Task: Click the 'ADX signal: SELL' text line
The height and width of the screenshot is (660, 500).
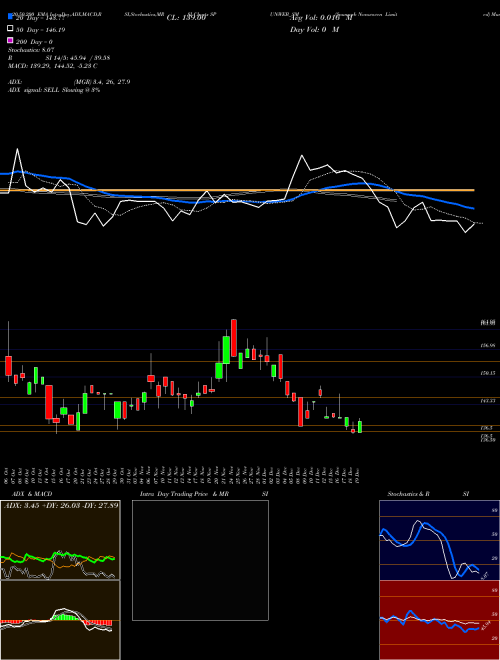Action: [54, 90]
